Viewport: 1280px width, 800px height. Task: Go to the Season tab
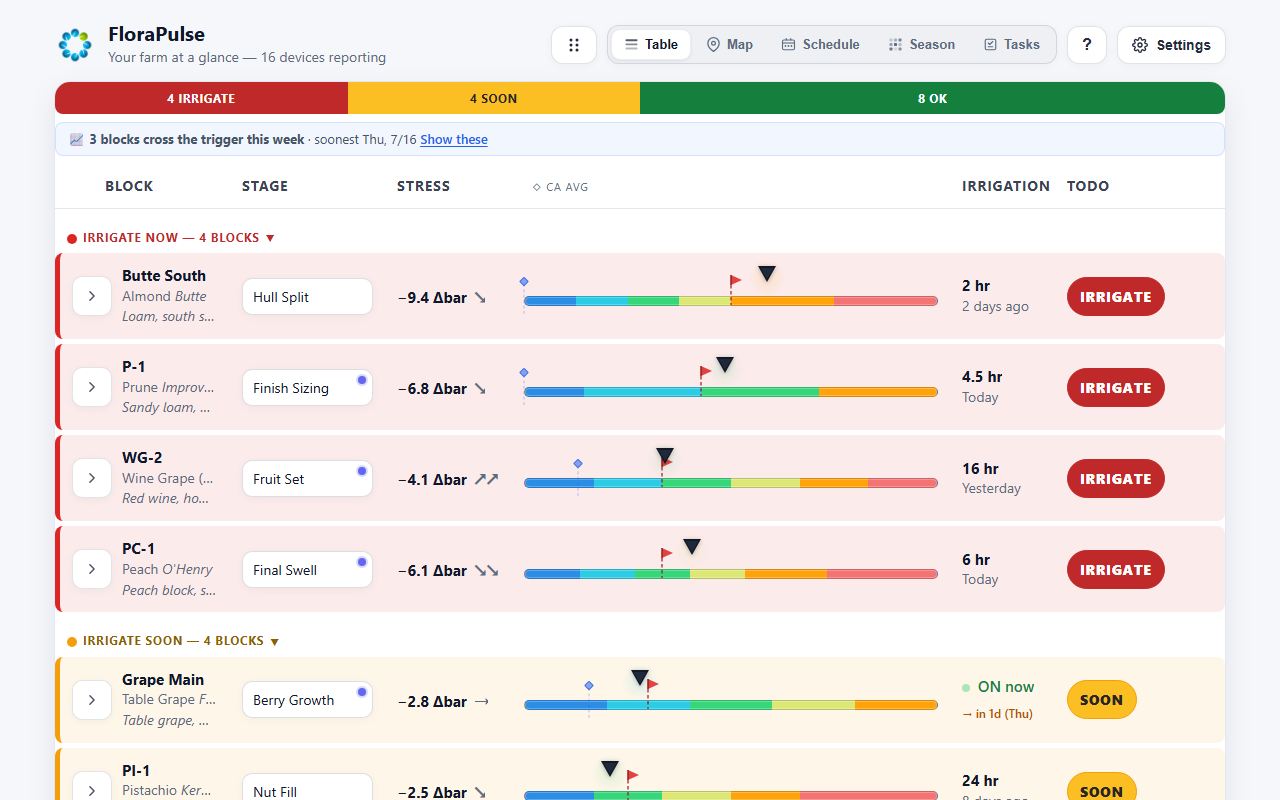coord(921,45)
